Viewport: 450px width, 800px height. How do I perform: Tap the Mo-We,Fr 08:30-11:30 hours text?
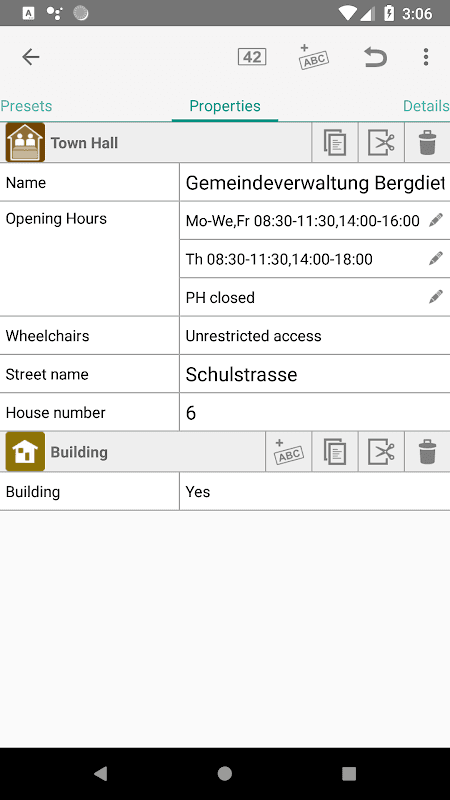click(x=303, y=220)
